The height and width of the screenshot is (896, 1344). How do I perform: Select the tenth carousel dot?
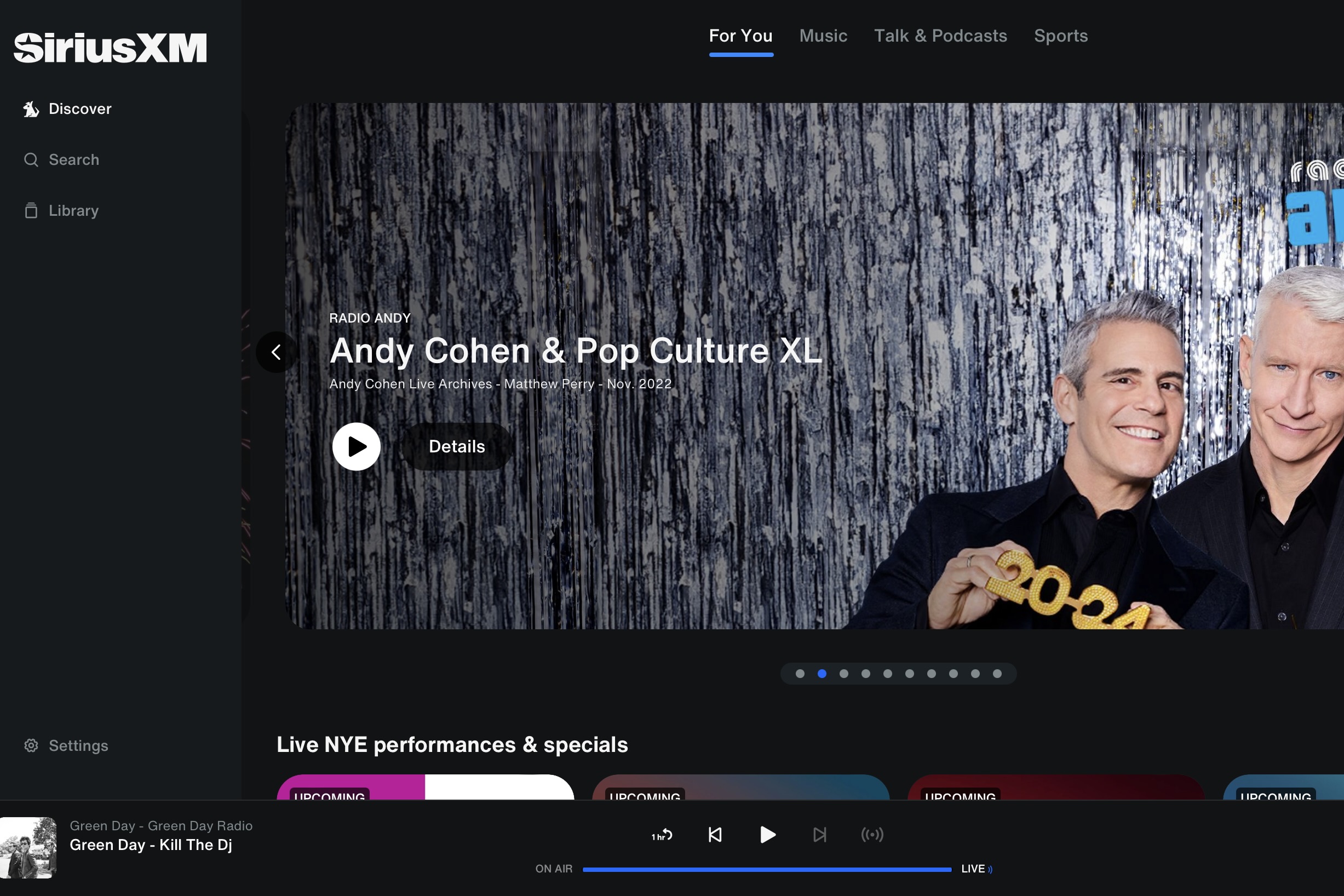pyautogui.click(x=997, y=674)
